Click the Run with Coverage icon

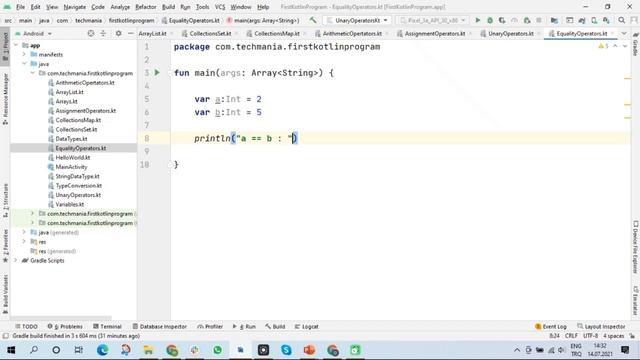[x=502, y=20]
